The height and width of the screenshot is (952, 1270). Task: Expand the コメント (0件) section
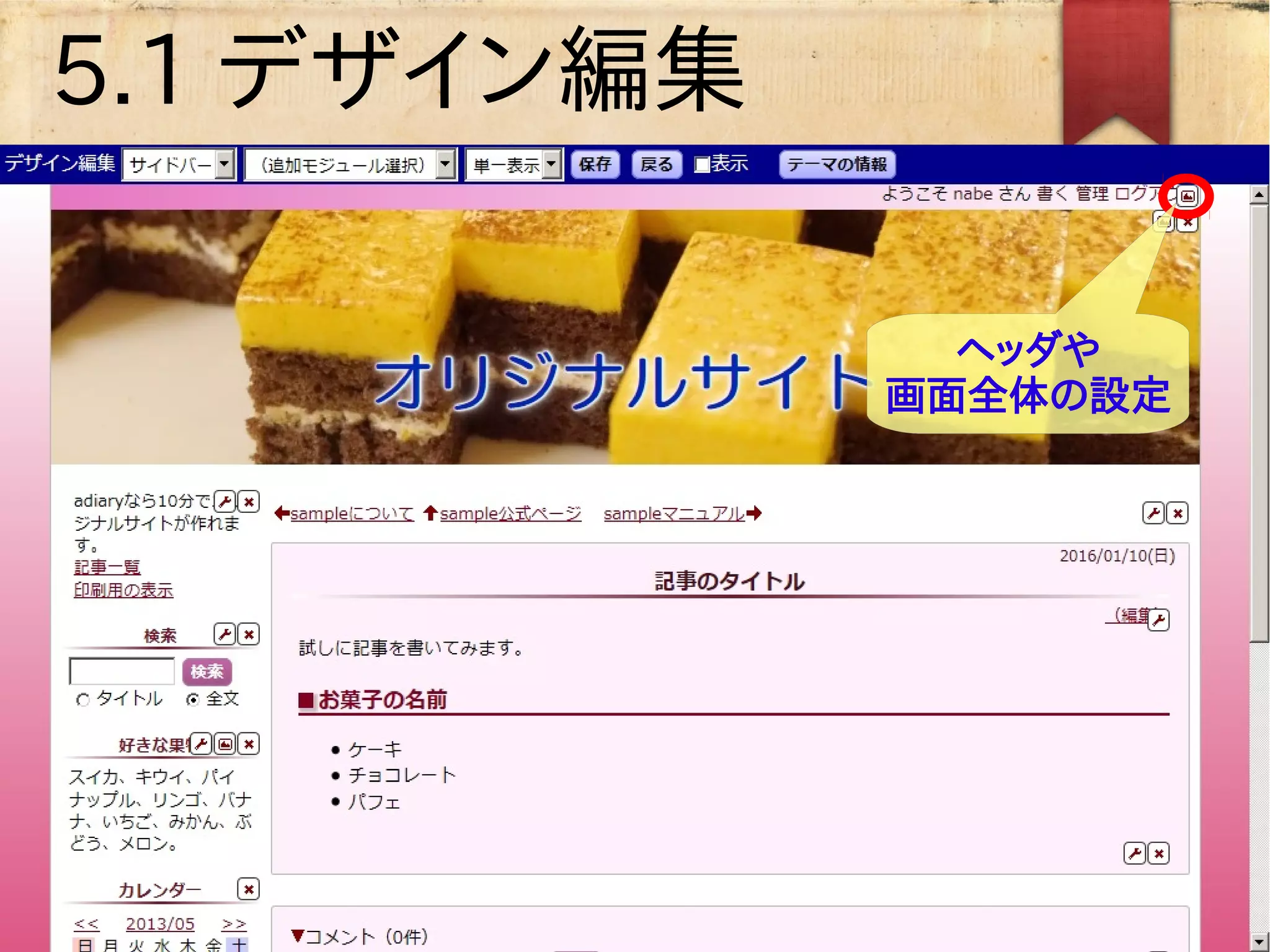click(x=360, y=936)
